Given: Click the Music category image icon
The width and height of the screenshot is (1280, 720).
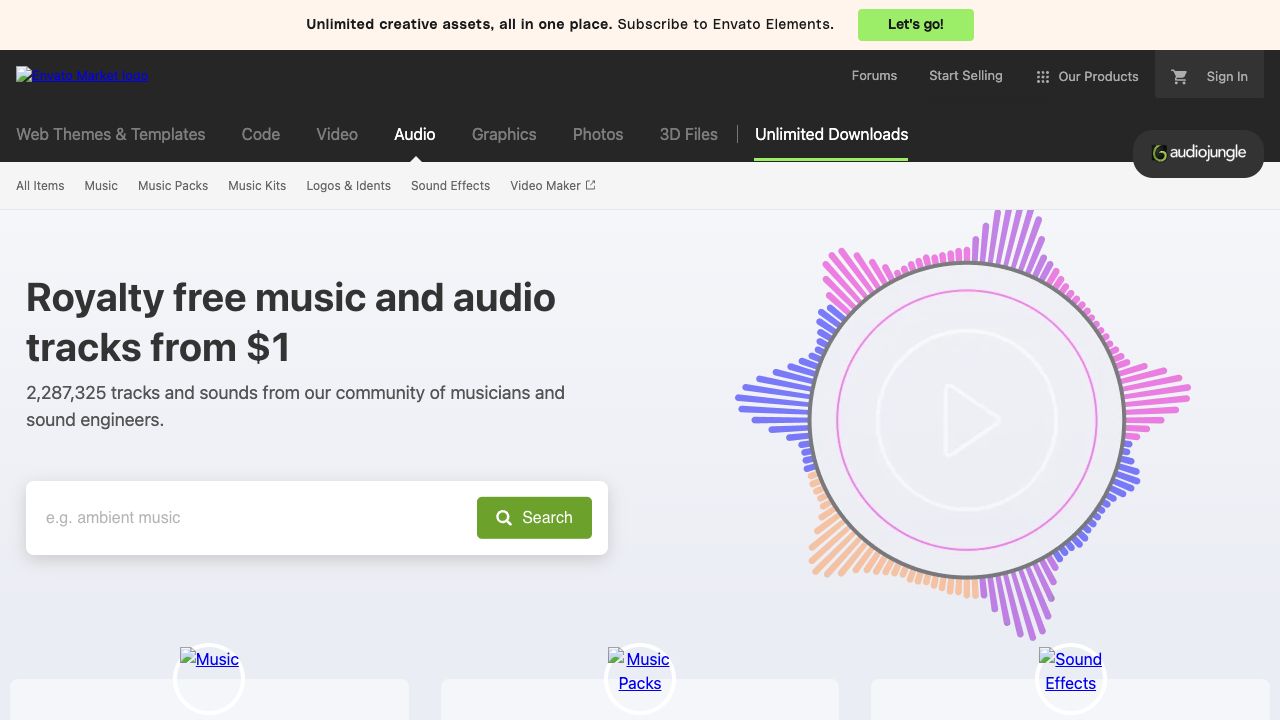Looking at the screenshot, I should coord(209,660).
